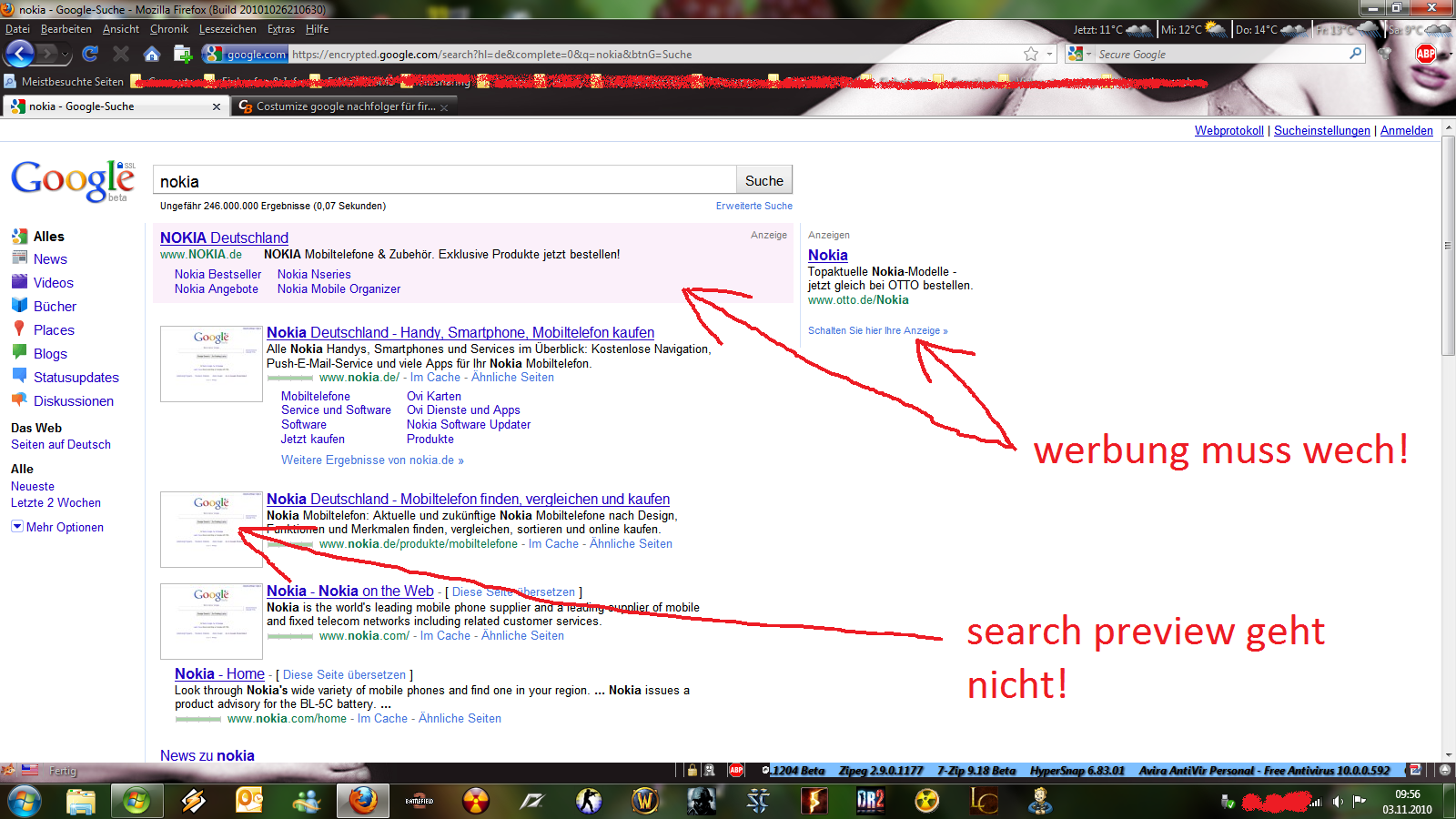Open Meistbesuchte Seiten bookmarks folder
This screenshot has width=1456, height=819.
coord(64,82)
